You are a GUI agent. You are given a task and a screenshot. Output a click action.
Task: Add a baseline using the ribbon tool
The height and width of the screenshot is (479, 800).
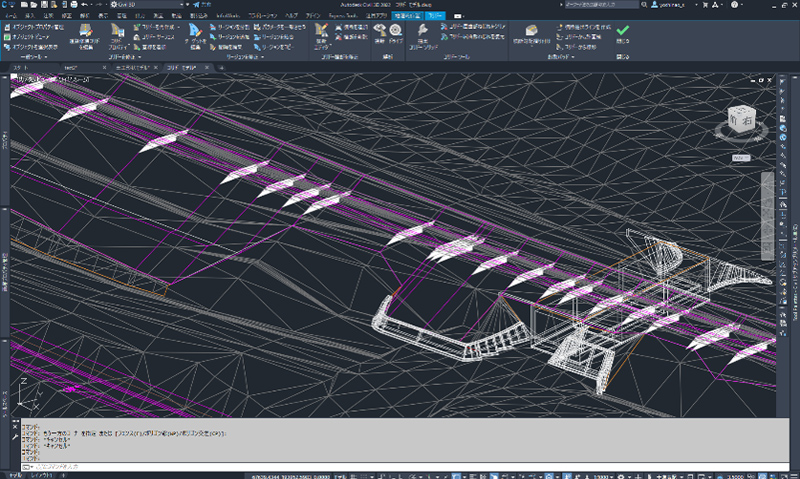click(x=149, y=47)
